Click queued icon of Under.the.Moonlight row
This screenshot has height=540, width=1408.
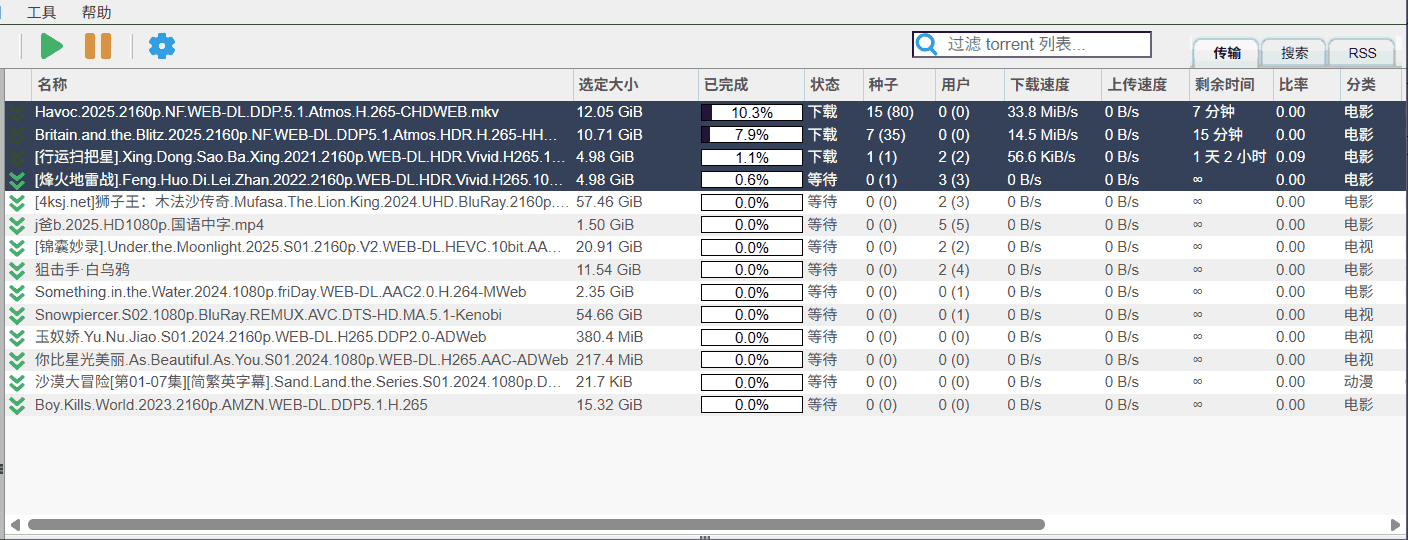click(x=17, y=247)
